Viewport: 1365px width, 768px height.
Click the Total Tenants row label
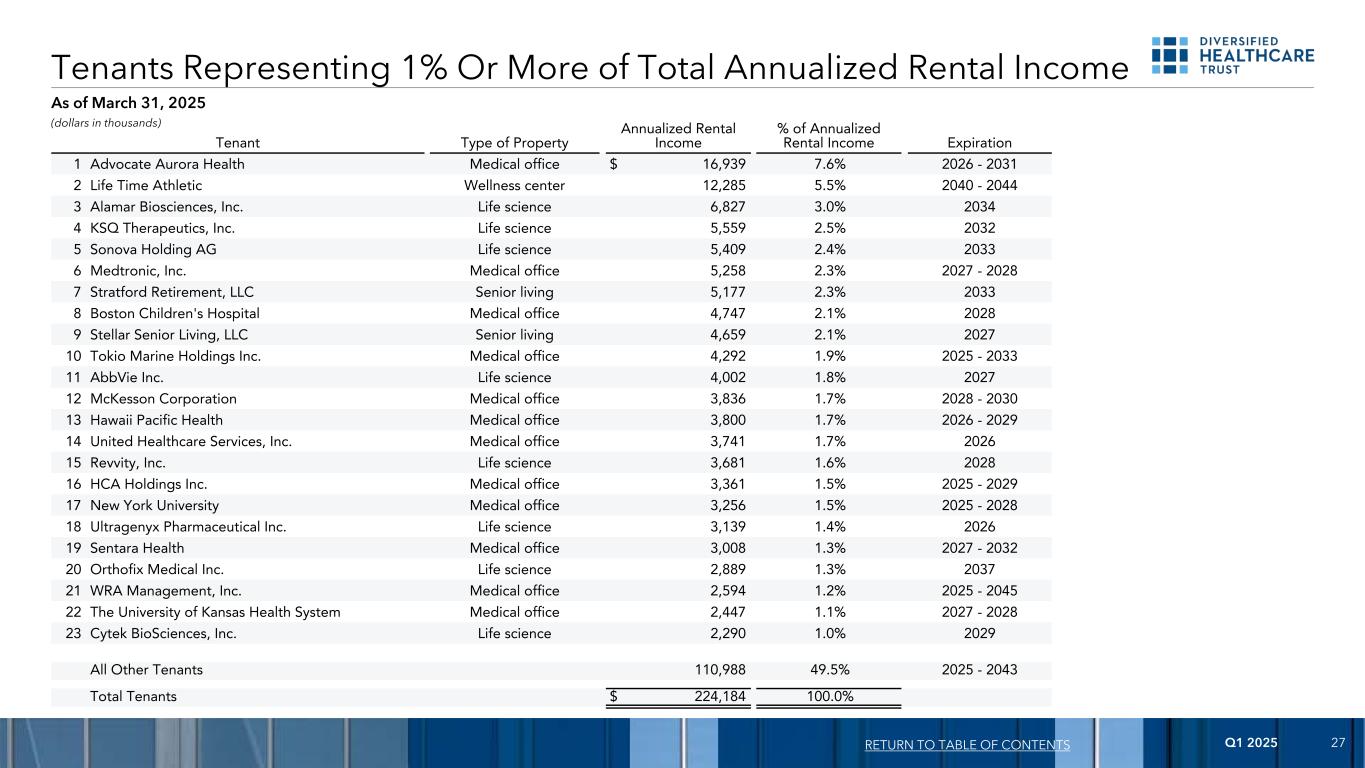point(134,697)
